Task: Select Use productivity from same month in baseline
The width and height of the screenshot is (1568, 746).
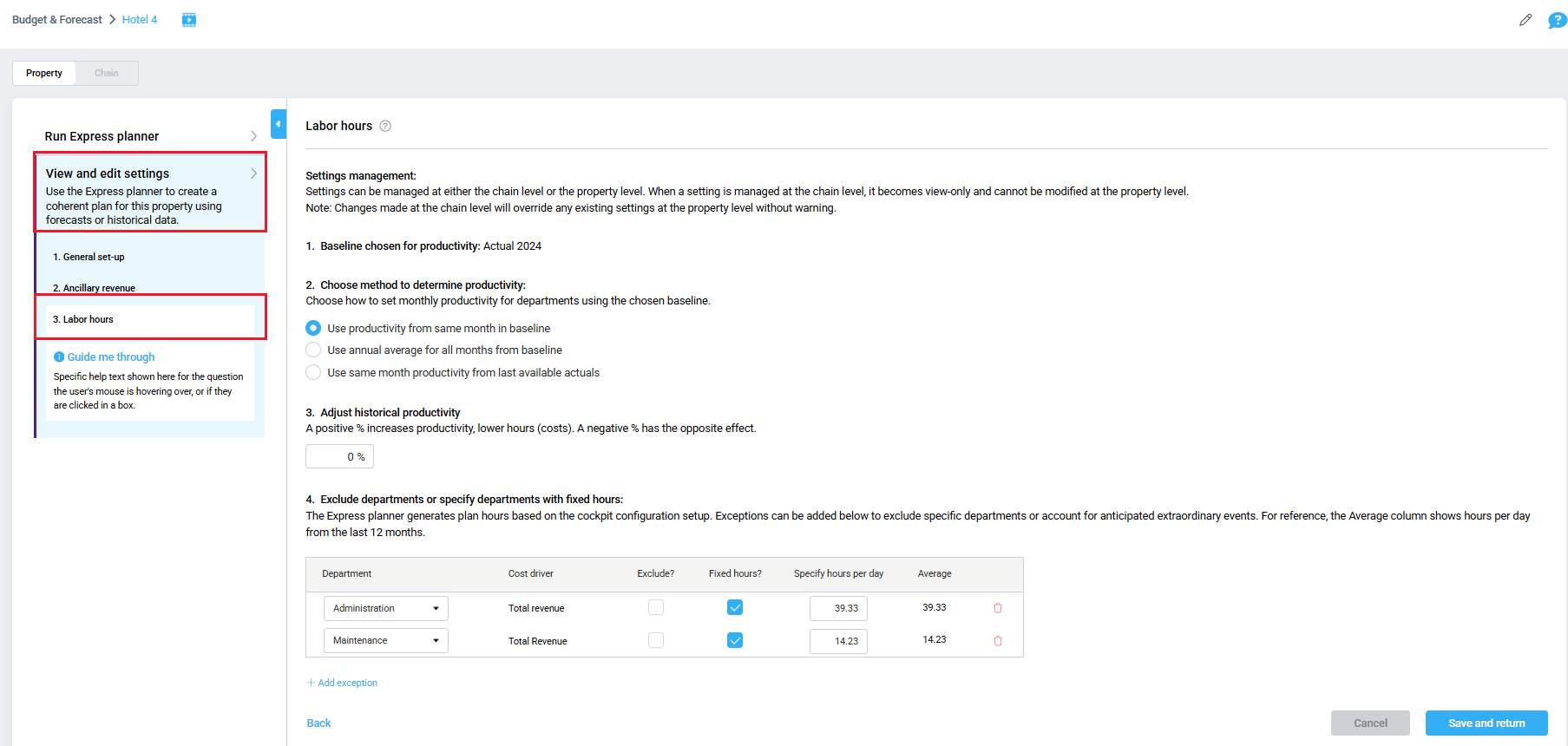Action: click(313, 328)
